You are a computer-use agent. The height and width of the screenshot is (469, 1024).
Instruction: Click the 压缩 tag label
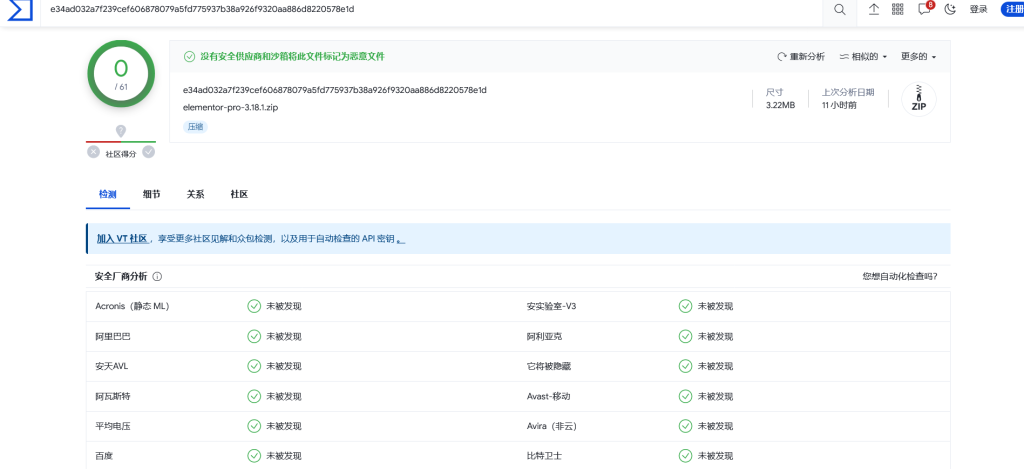click(x=195, y=127)
